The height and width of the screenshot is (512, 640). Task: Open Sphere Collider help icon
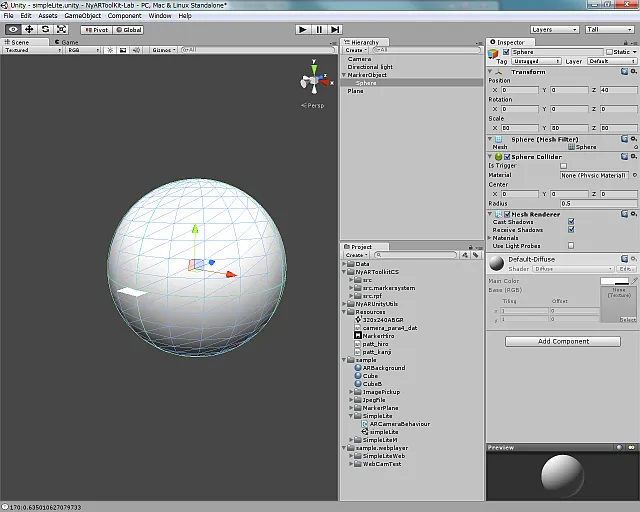pos(624,156)
